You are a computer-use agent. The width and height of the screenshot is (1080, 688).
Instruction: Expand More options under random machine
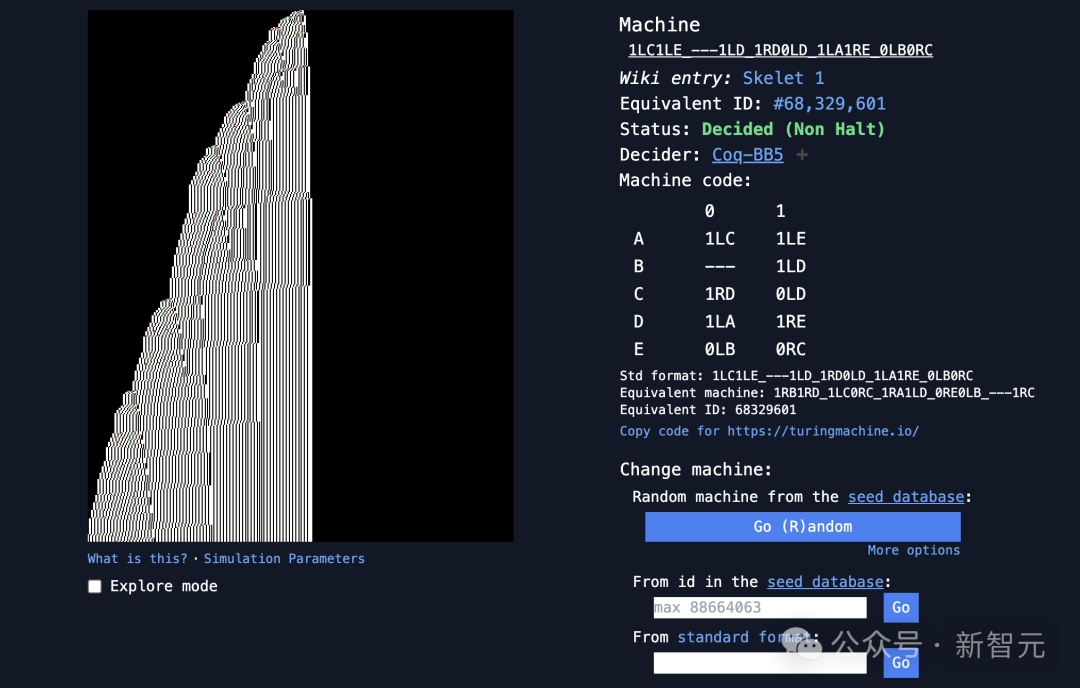[913, 550]
